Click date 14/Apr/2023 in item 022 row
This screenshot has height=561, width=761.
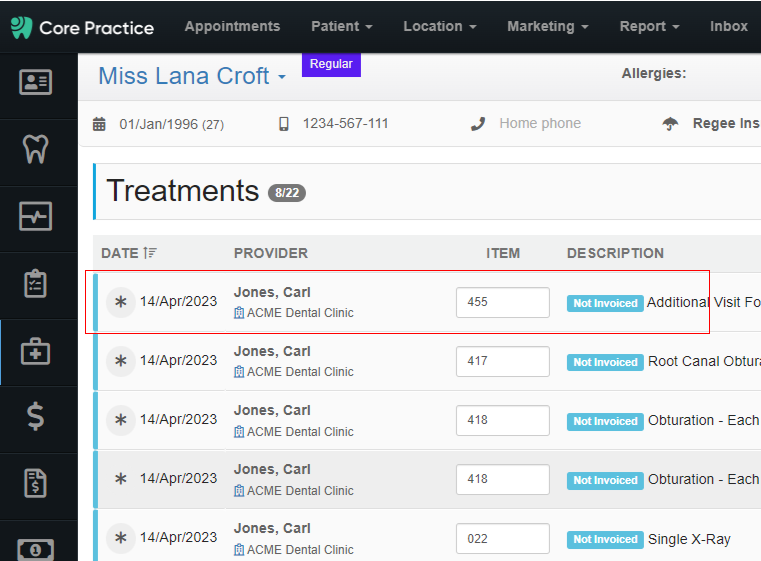point(179,537)
